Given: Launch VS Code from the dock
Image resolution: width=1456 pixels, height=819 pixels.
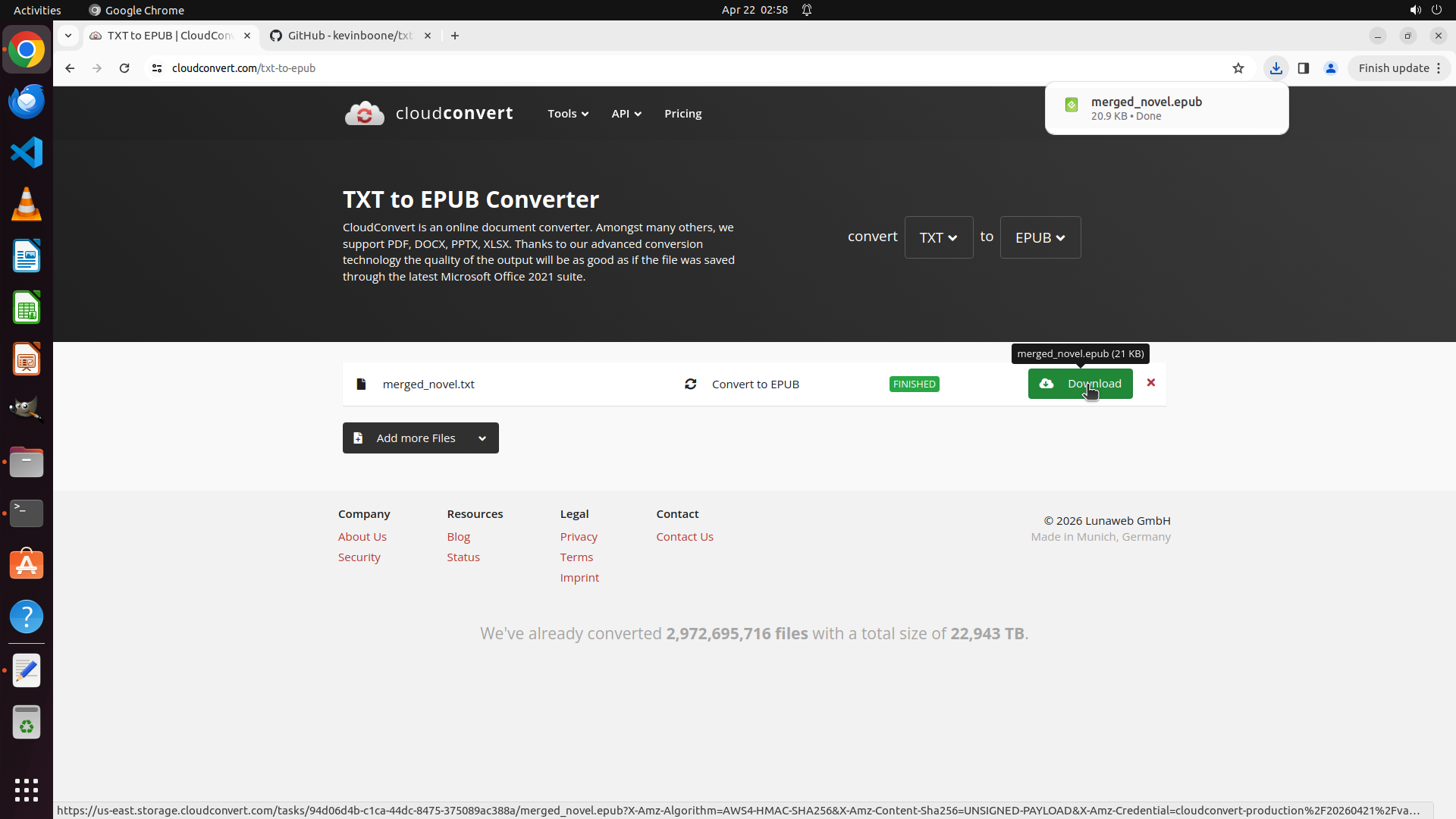Looking at the screenshot, I should [27, 152].
